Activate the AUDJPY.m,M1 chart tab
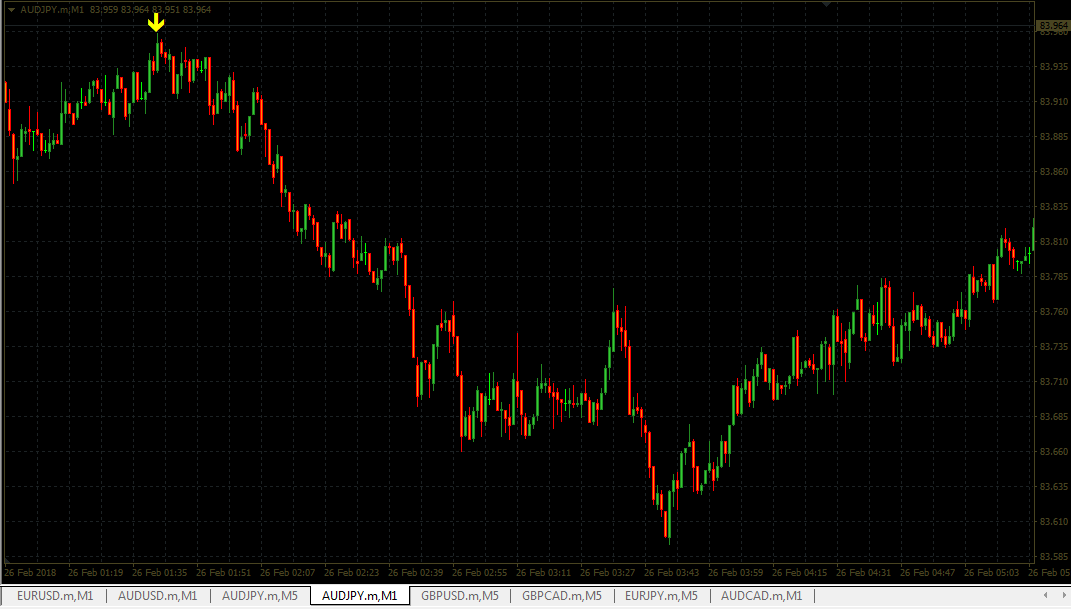Image resolution: width=1071 pixels, height=609 pixels. click(359, 596)
